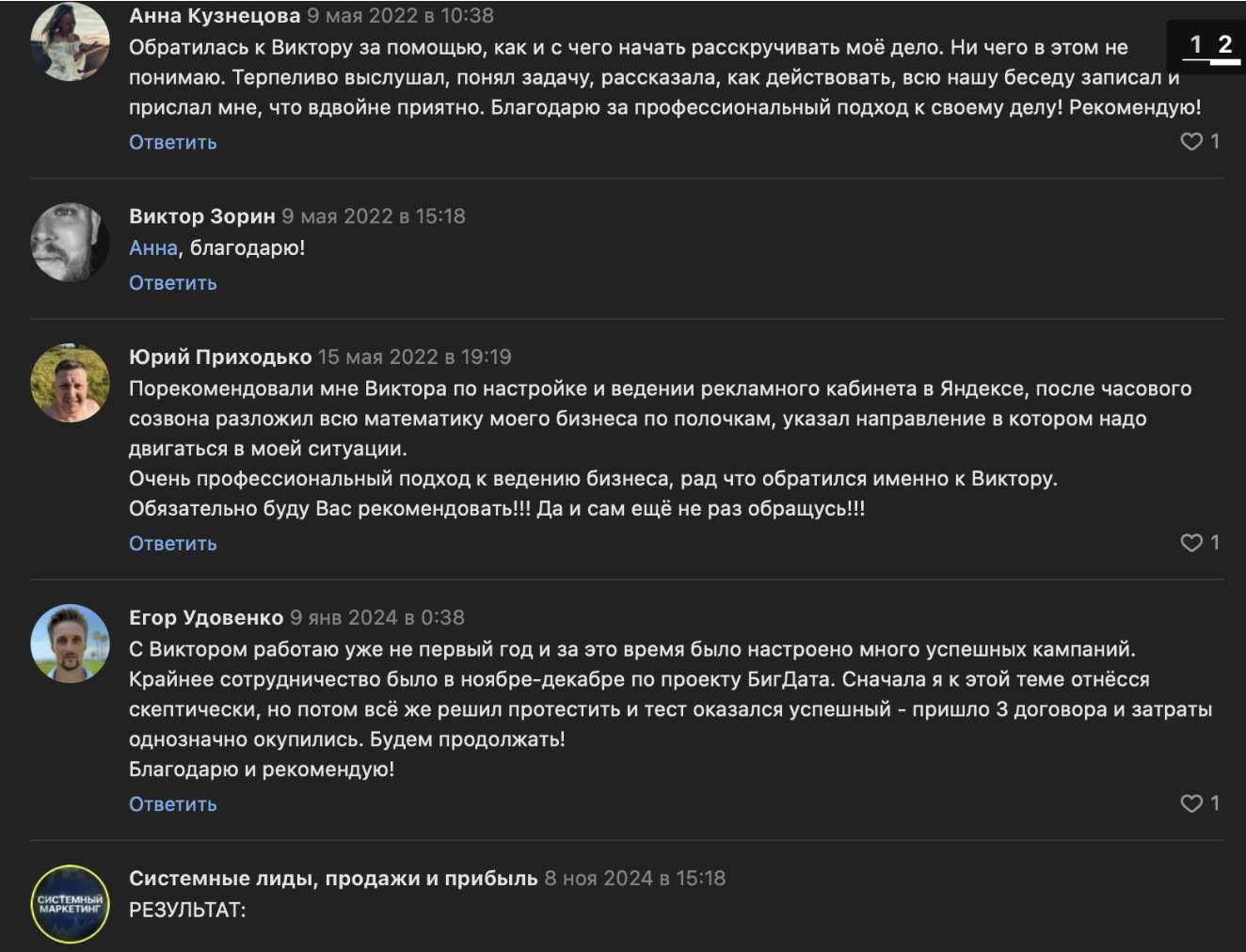Like Анна Кузнецова's comment with the heart
1246x952 pixels.
tap(1191, 141)
